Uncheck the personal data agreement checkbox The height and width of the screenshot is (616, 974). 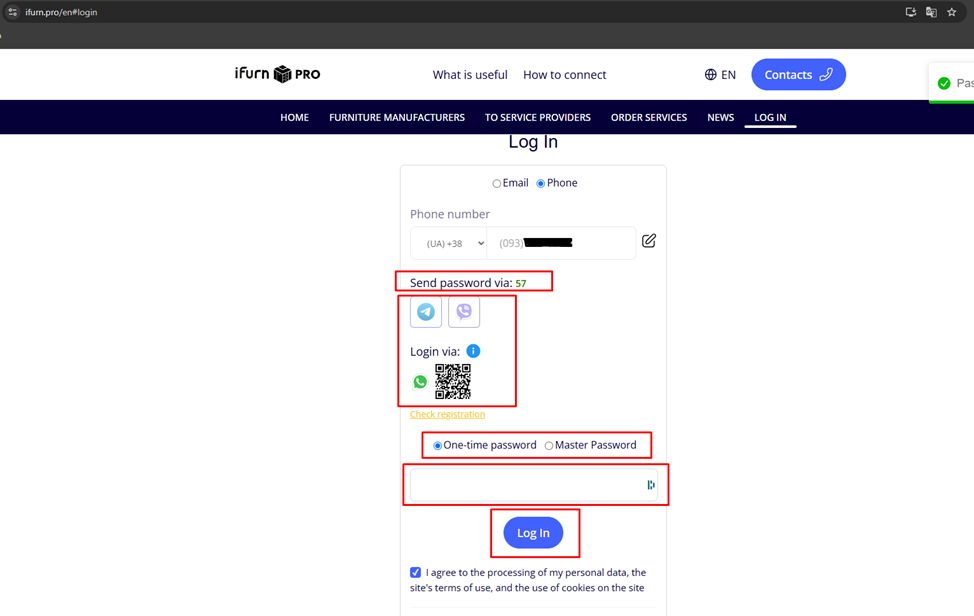[416, 573]
